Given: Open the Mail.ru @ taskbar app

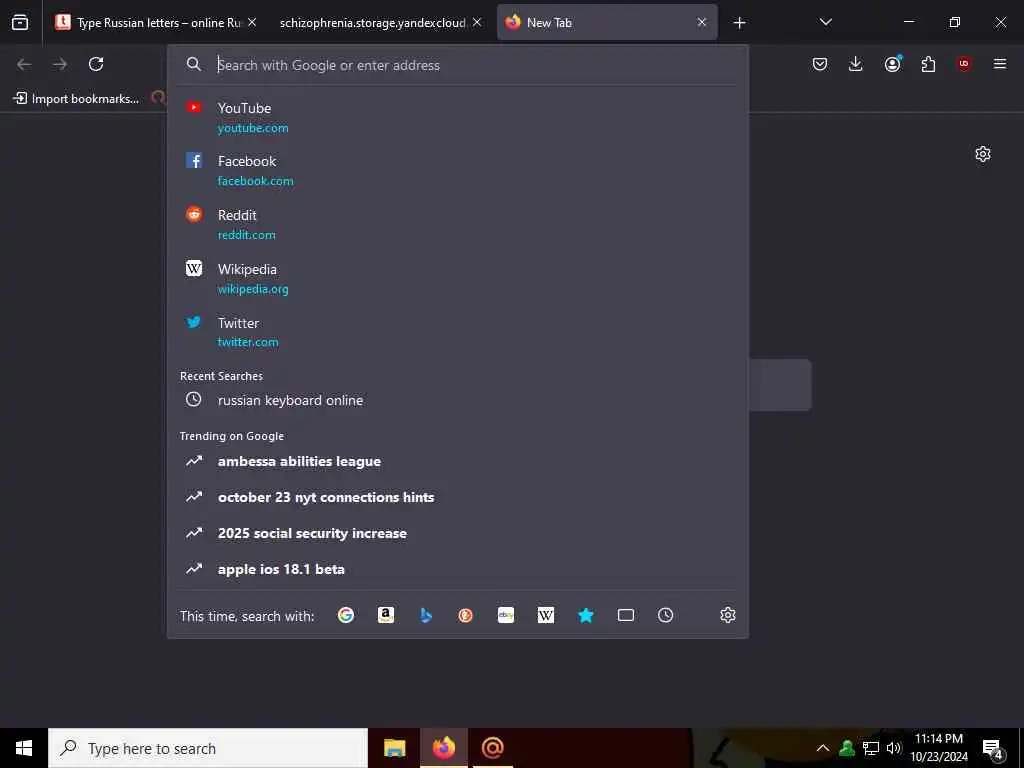Looking at the screenshot, I should click(x=492, y=748).
